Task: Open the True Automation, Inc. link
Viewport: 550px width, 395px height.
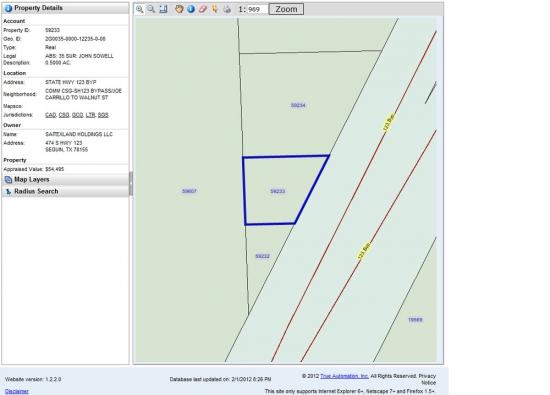Action: [344, 376]
